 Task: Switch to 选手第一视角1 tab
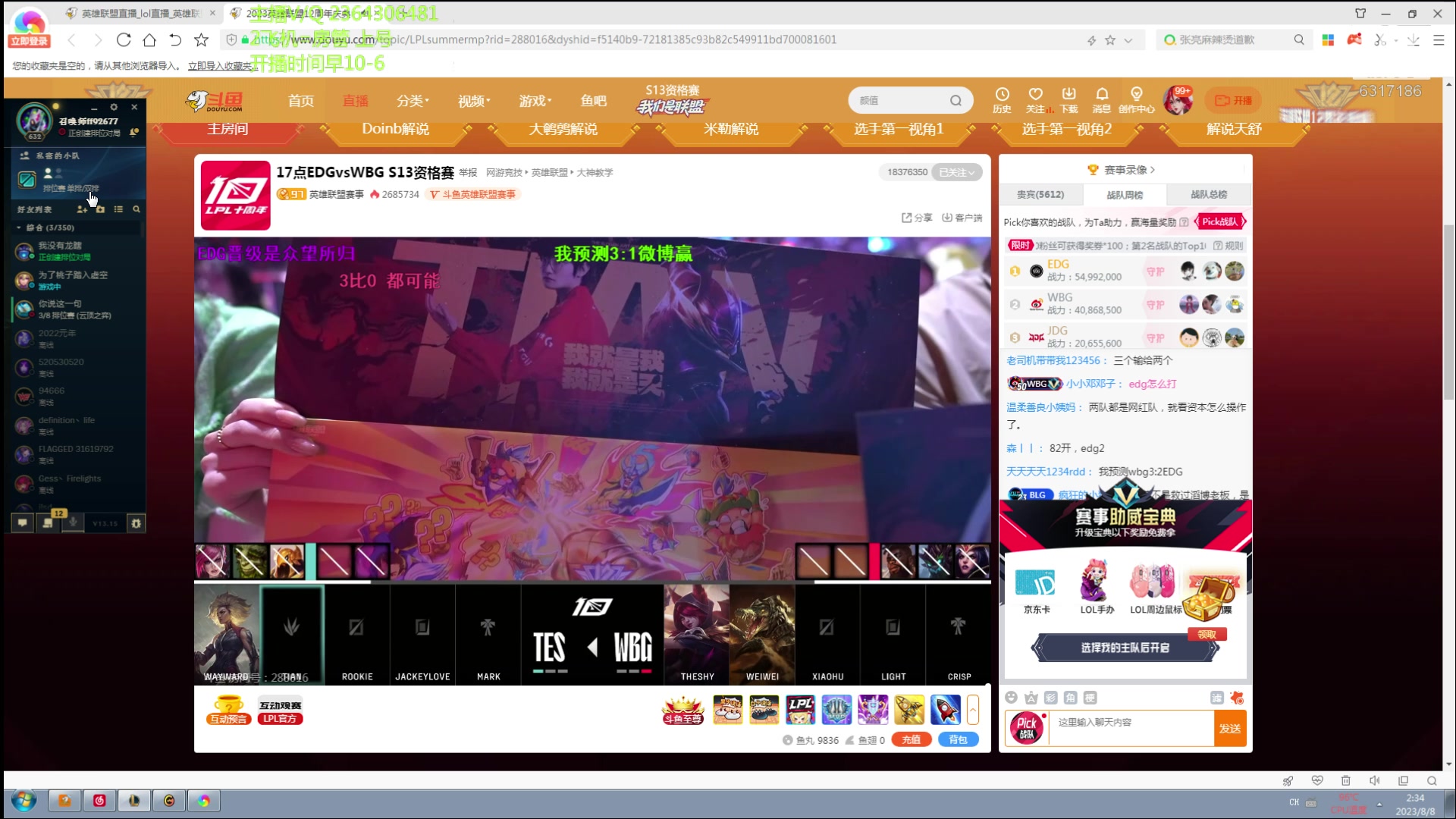[899, 129]
